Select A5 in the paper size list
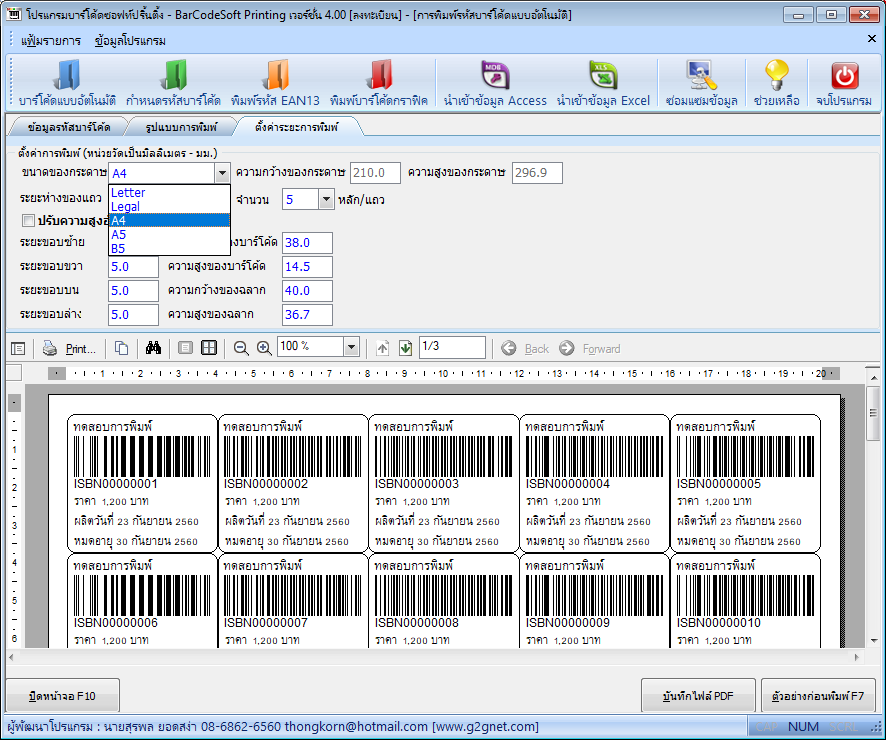This screenshot has width=886, height=740. pyautogui.click(x=170, y=234)
